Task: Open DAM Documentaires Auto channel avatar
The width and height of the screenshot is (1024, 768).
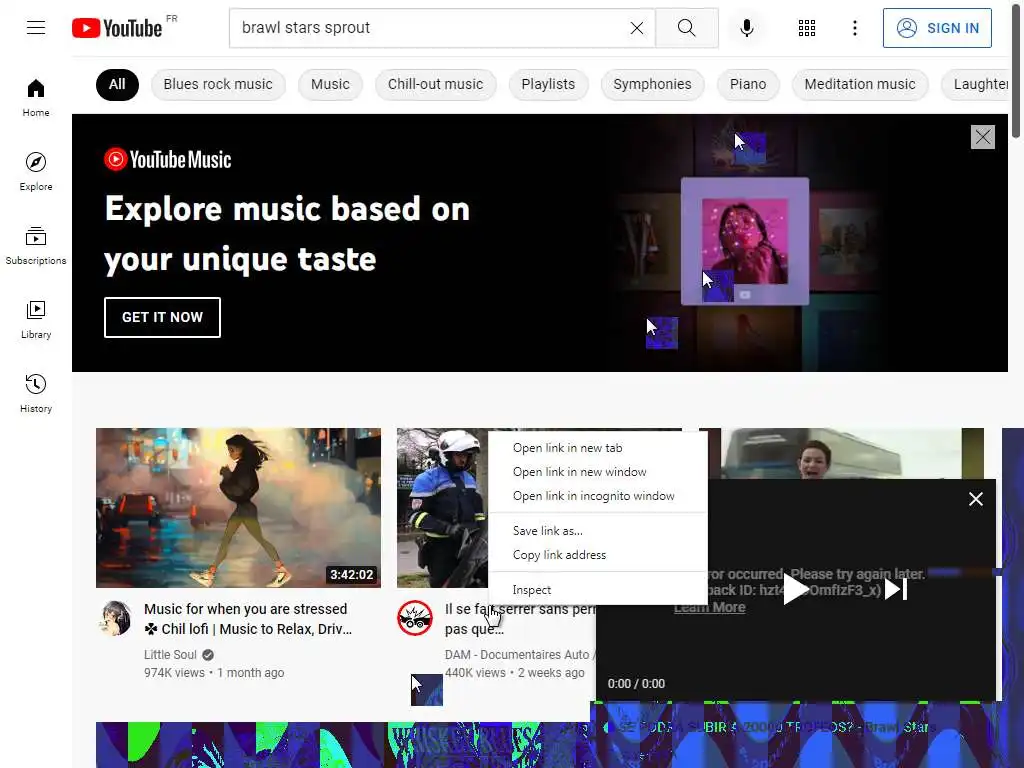Action: pos(415,618)
